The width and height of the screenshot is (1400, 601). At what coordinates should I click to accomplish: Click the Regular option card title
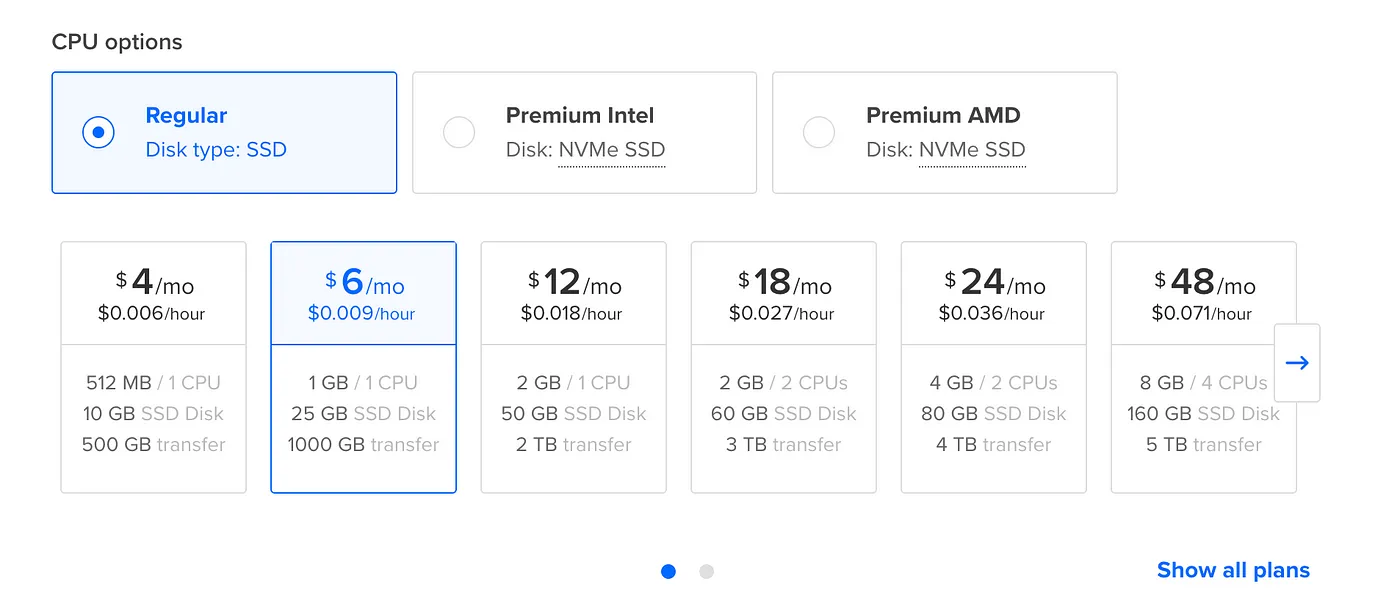[186, 115]
